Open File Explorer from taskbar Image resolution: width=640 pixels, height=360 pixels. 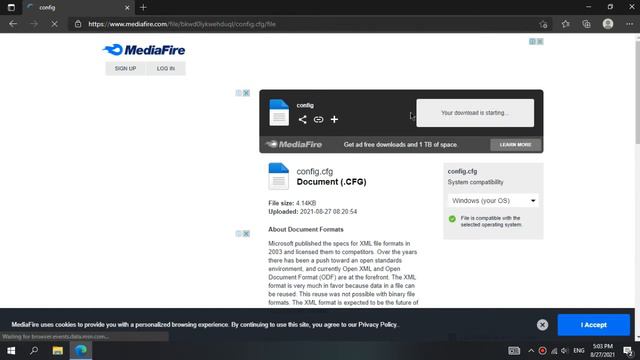(58, 351)
